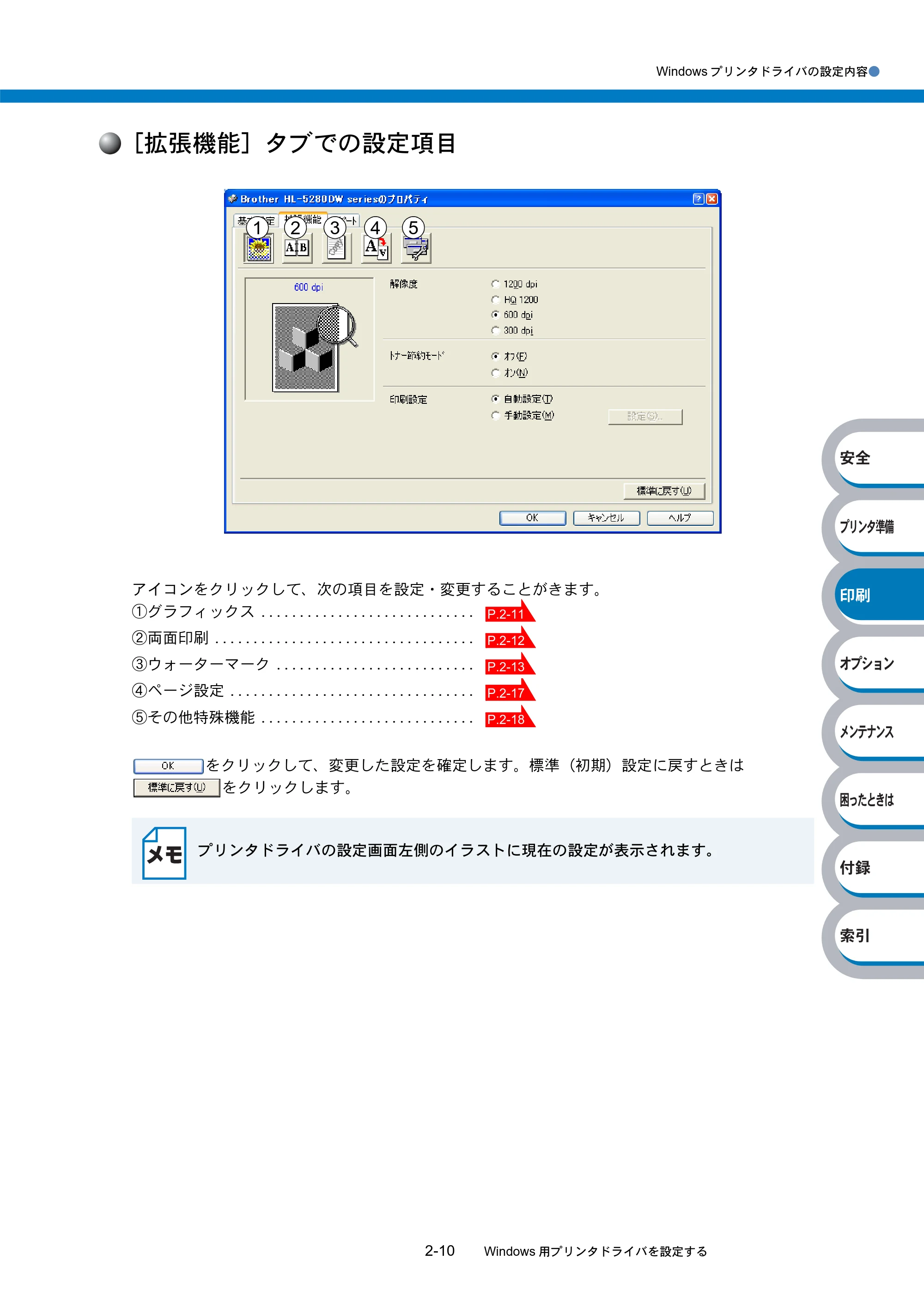Set toner save mode to オフ
Image resolution: width=924 pixels, height=1308 pixels.
pyautogui.click(x=509, y=357)
